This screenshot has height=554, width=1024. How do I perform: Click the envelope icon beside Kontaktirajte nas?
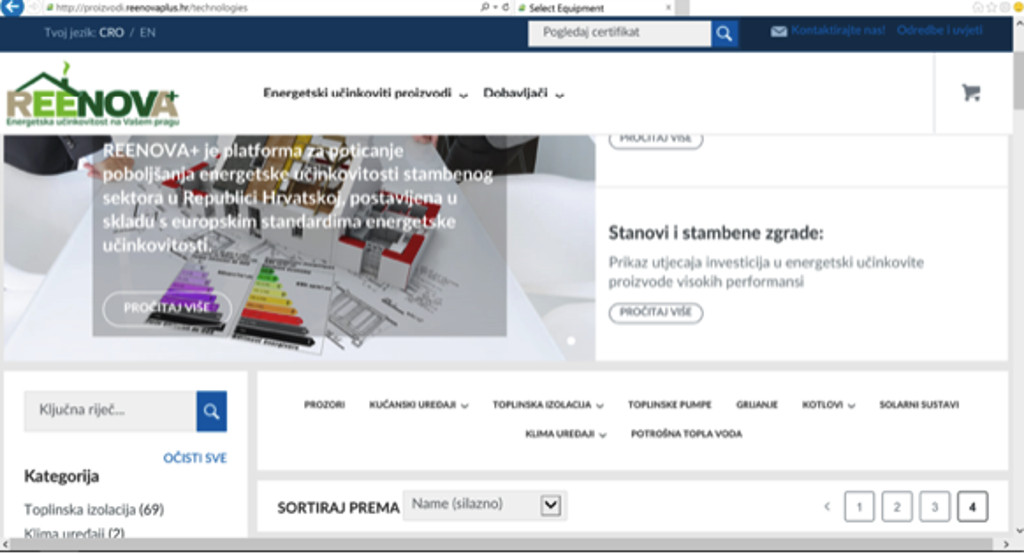click(x=778, y=32)
